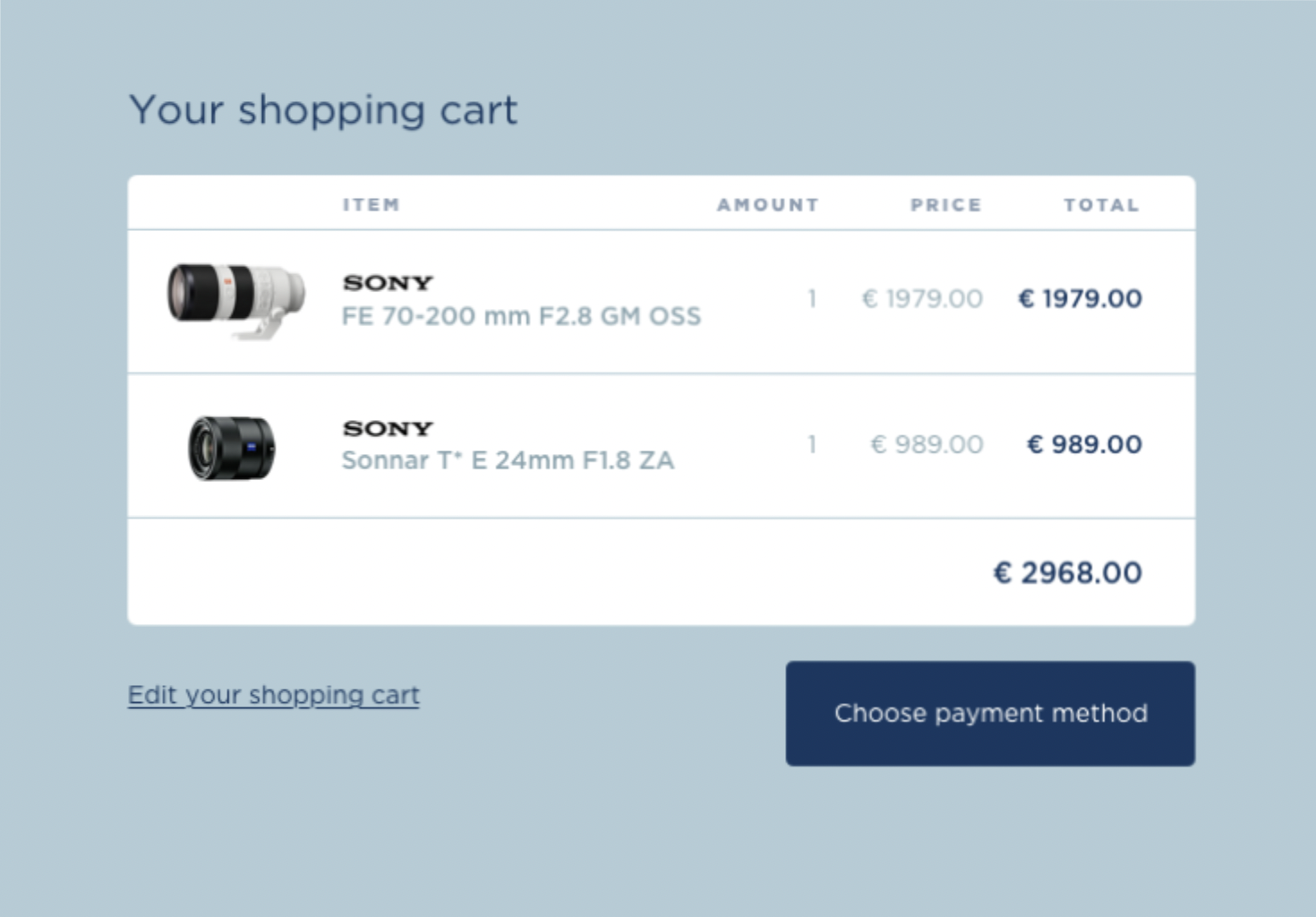1316x917 pixels.
Task: Click the Choose payment method button
Action: coord(990,713)
